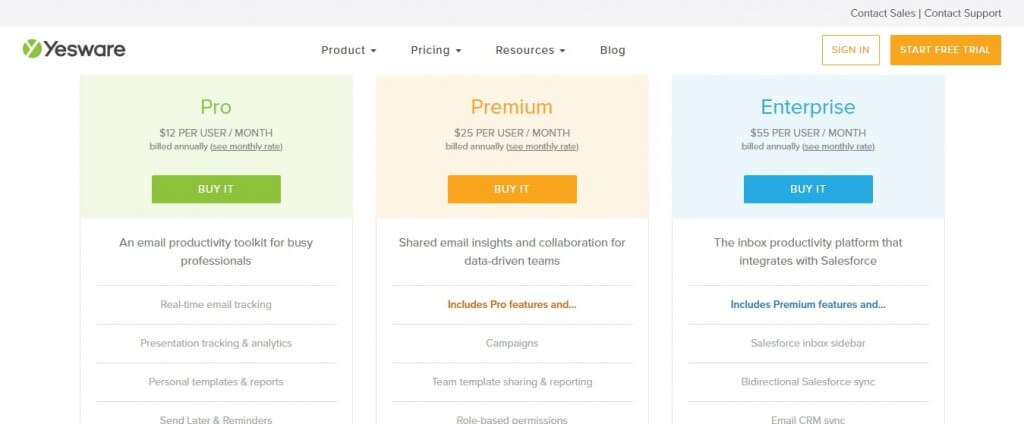Click the Enterprise plan title
This screenshot has width=1024, height=424.
[808, 106]
